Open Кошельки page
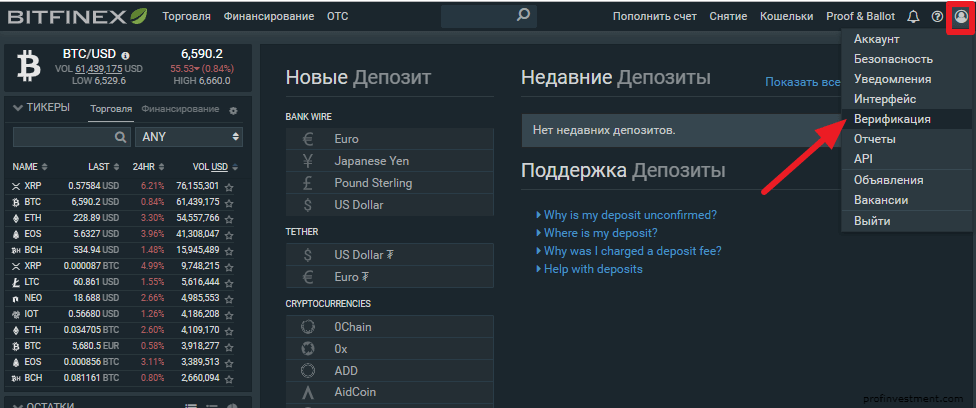 point(787,17)
